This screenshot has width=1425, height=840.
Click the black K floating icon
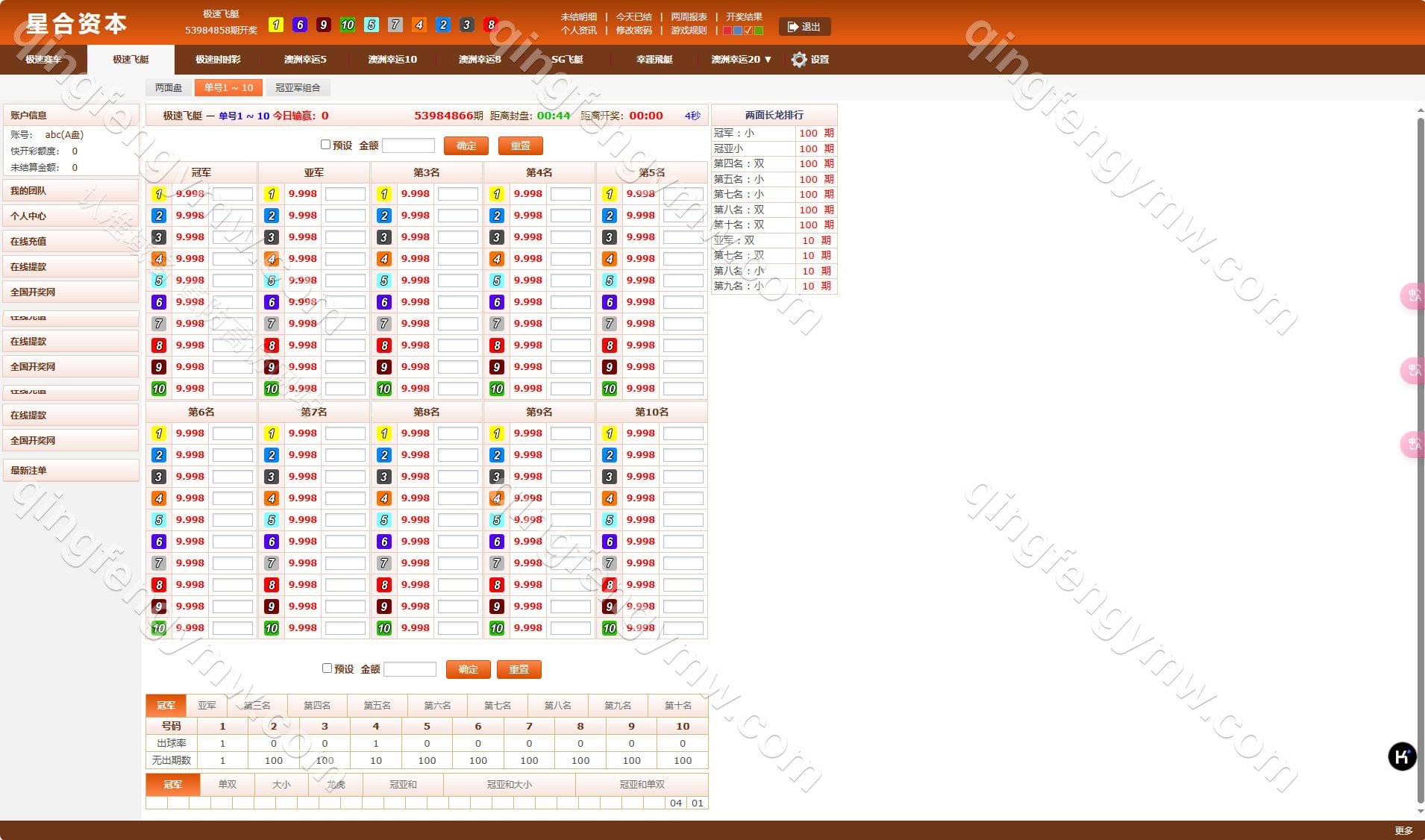[1401, 756]
